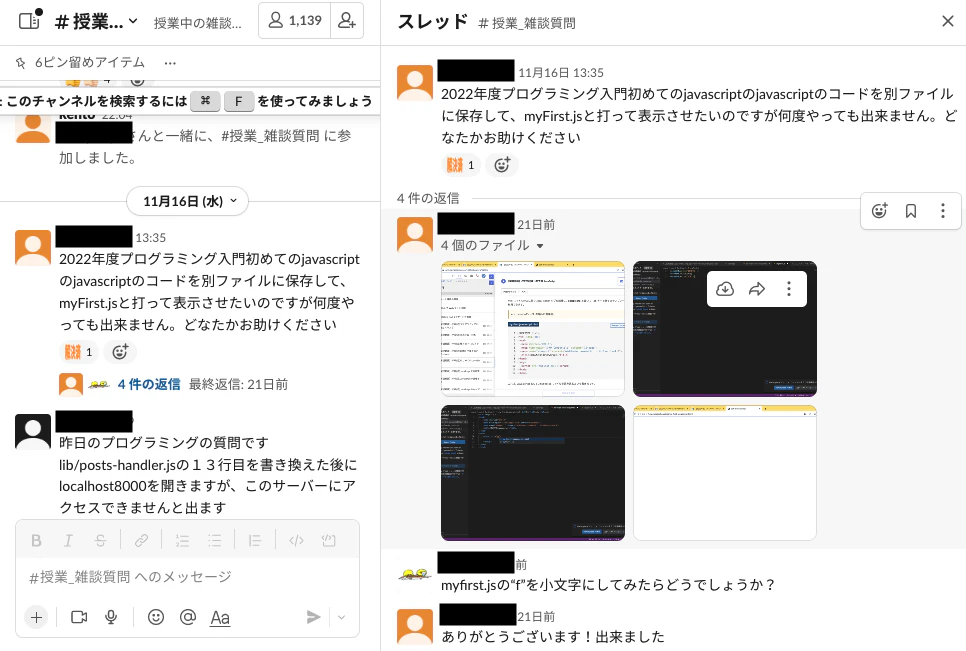Open more actions in reply hover toolbar
The width and height of the screenshot is (966, 651).
point(943,211)
